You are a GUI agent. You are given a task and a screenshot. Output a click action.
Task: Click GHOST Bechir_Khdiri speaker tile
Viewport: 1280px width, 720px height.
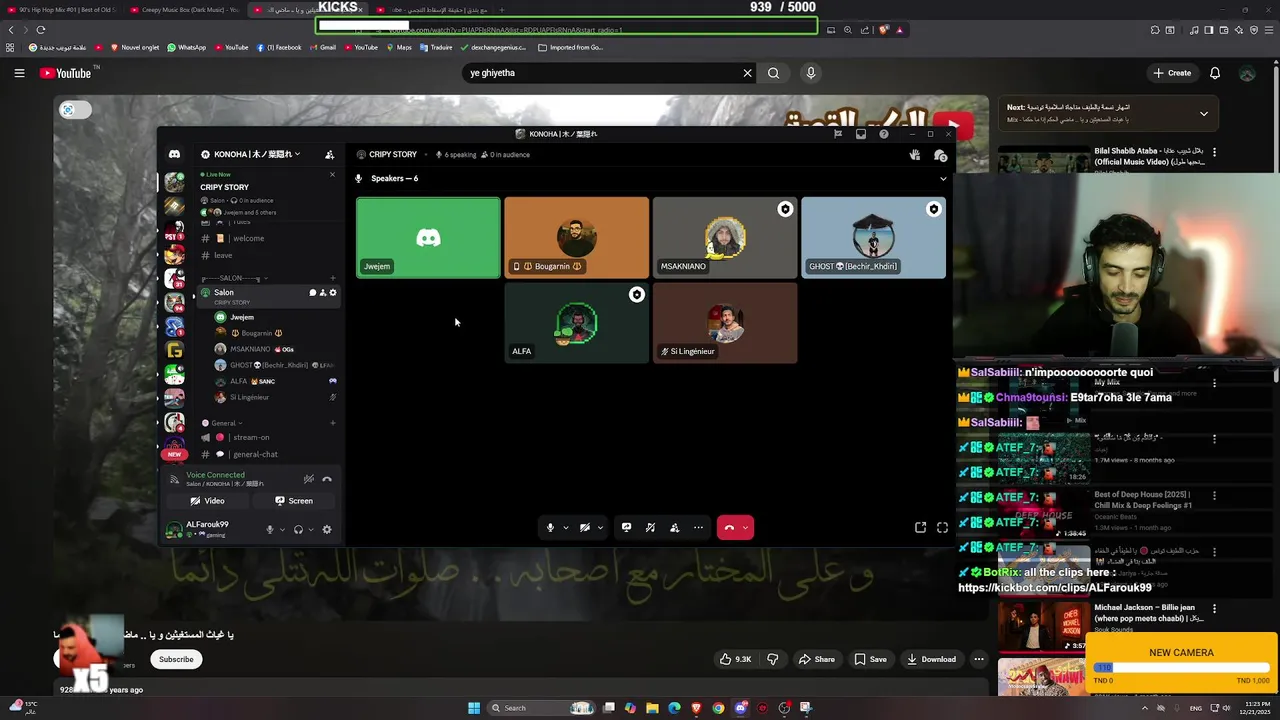(x=873, y=238)
